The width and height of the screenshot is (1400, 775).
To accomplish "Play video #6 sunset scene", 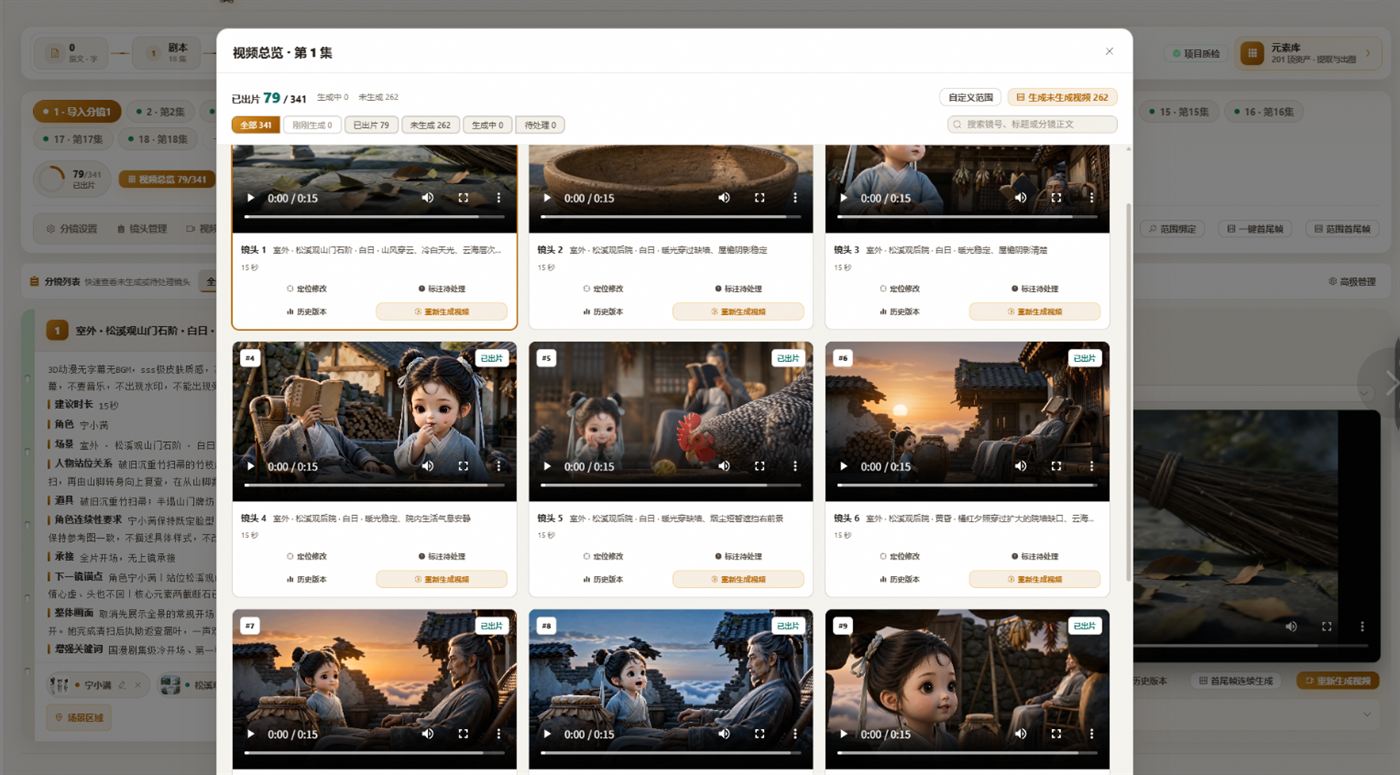I will 844,466.
